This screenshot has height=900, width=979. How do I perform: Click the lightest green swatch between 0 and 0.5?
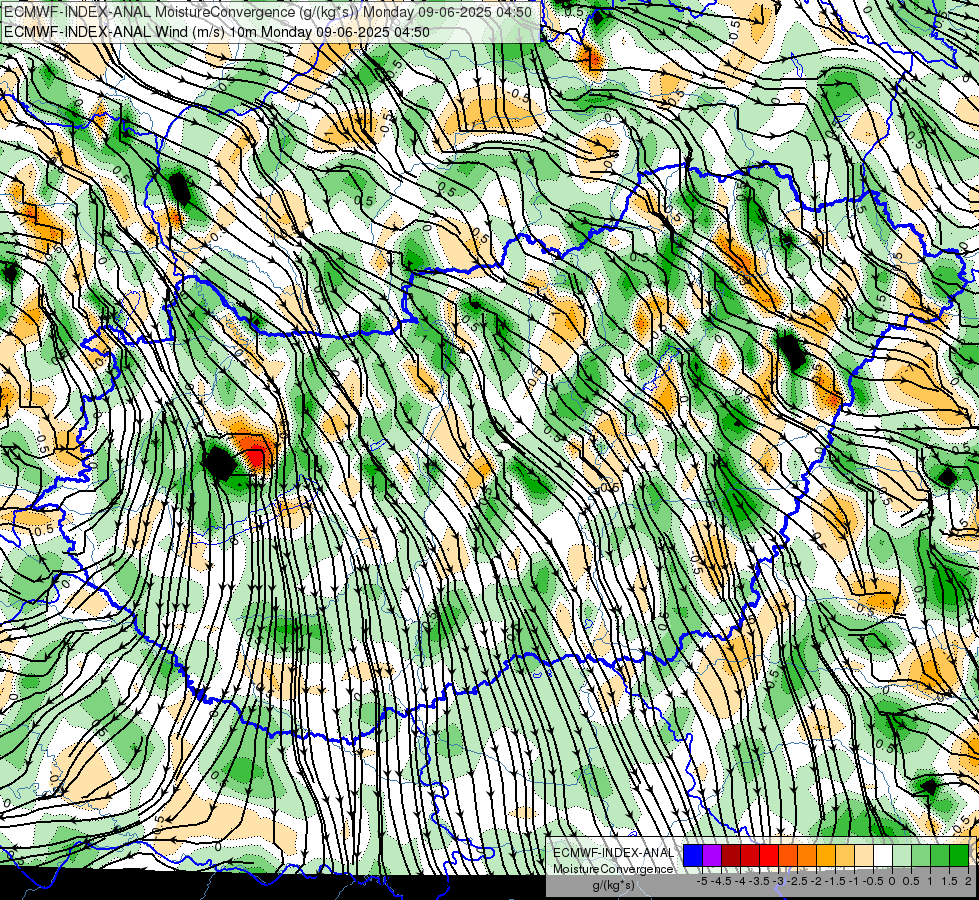click(x=902, y=856)
